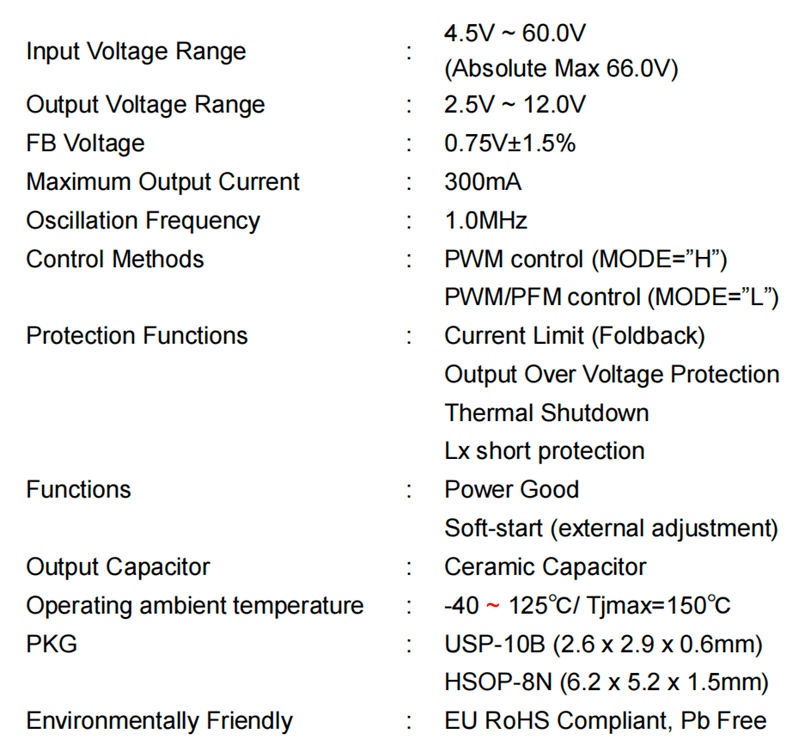Click the "Output Voltage Range" label
The image size is (811, 746).
(146, 105)
